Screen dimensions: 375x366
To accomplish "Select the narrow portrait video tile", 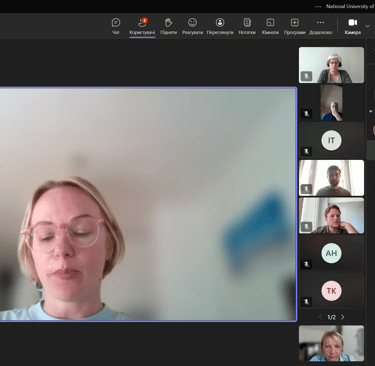I will (331, 103).
